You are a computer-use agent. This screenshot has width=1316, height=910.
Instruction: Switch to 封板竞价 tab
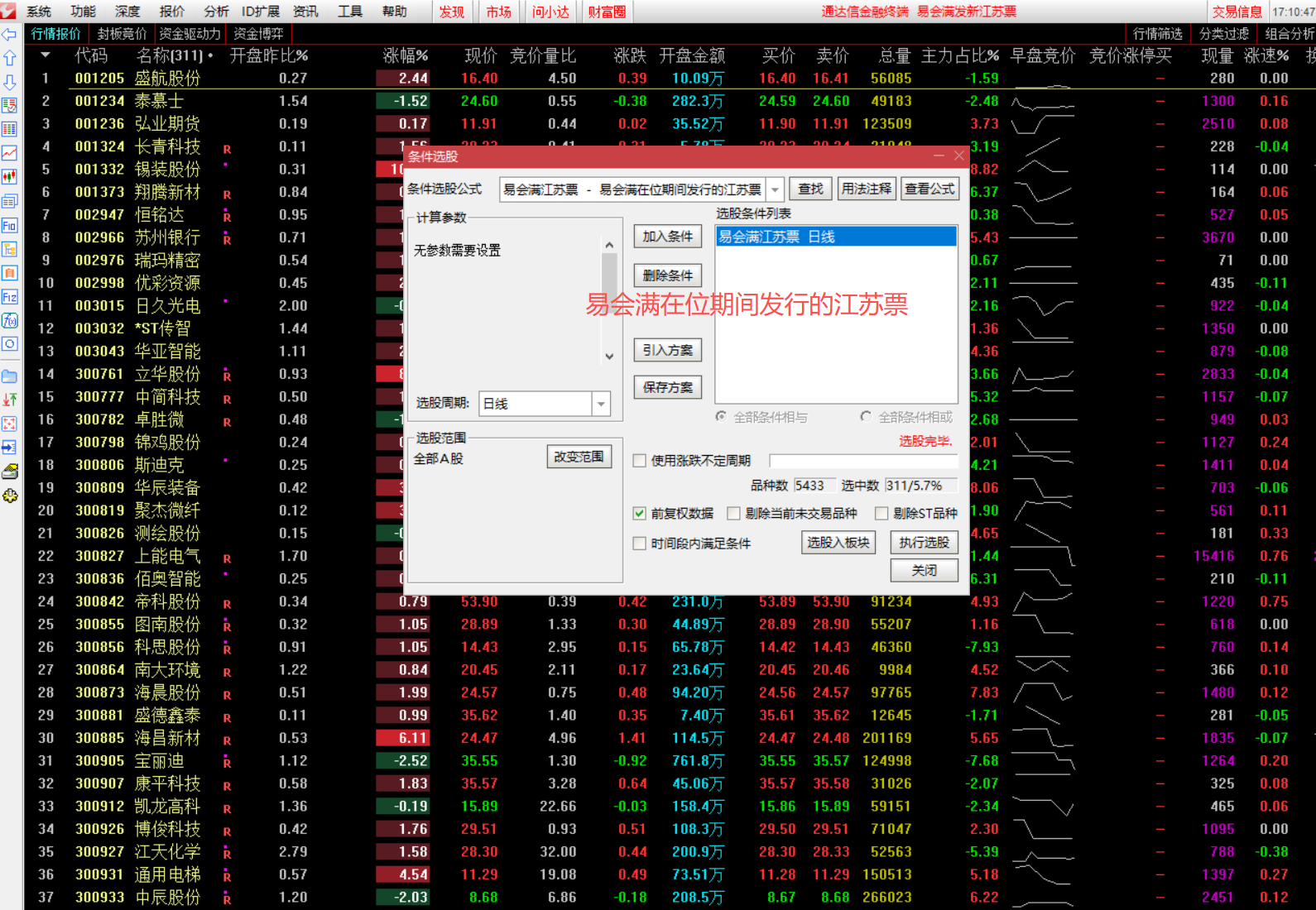pyautogui.click(x=122, y=34)
